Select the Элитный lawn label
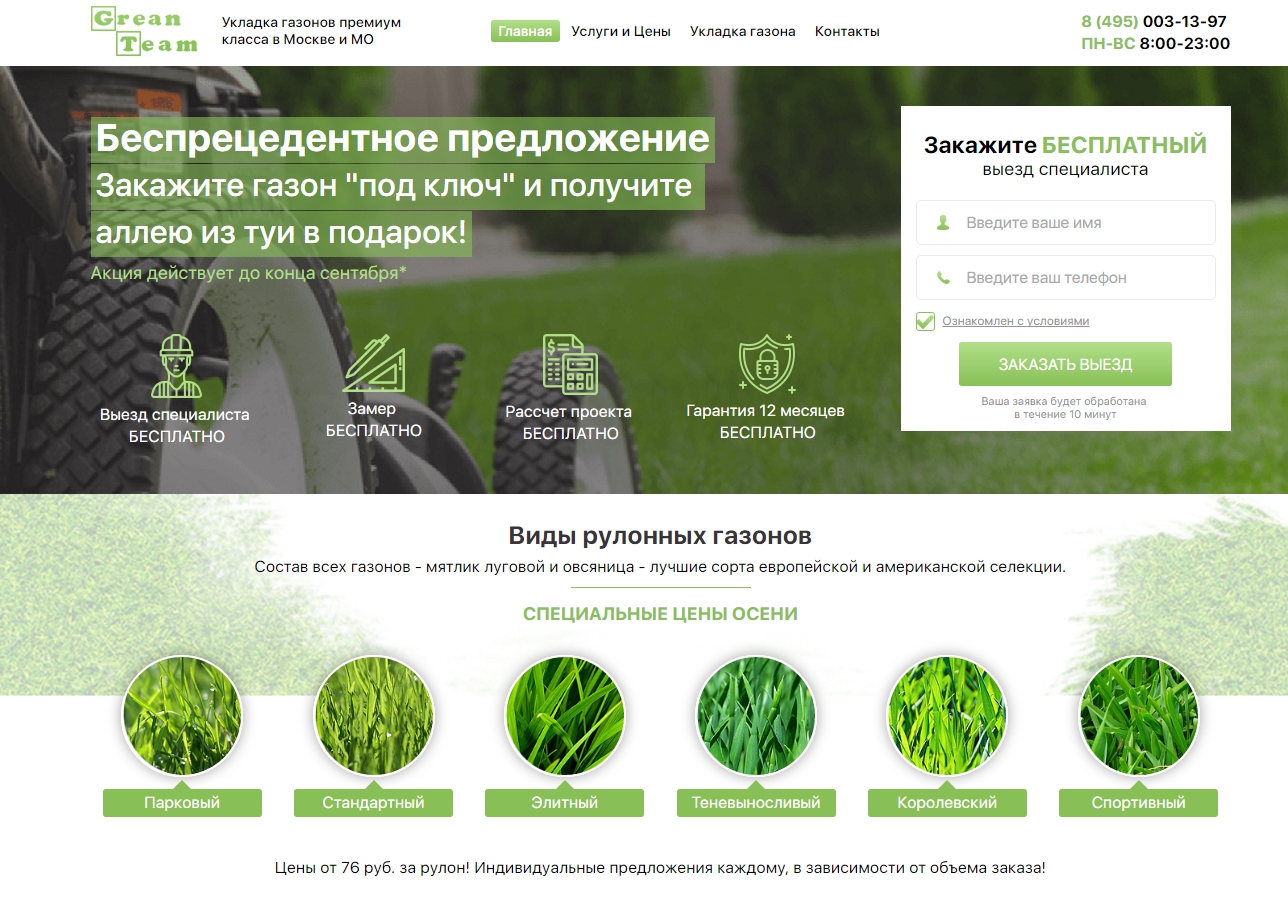 tap(564, 803)
